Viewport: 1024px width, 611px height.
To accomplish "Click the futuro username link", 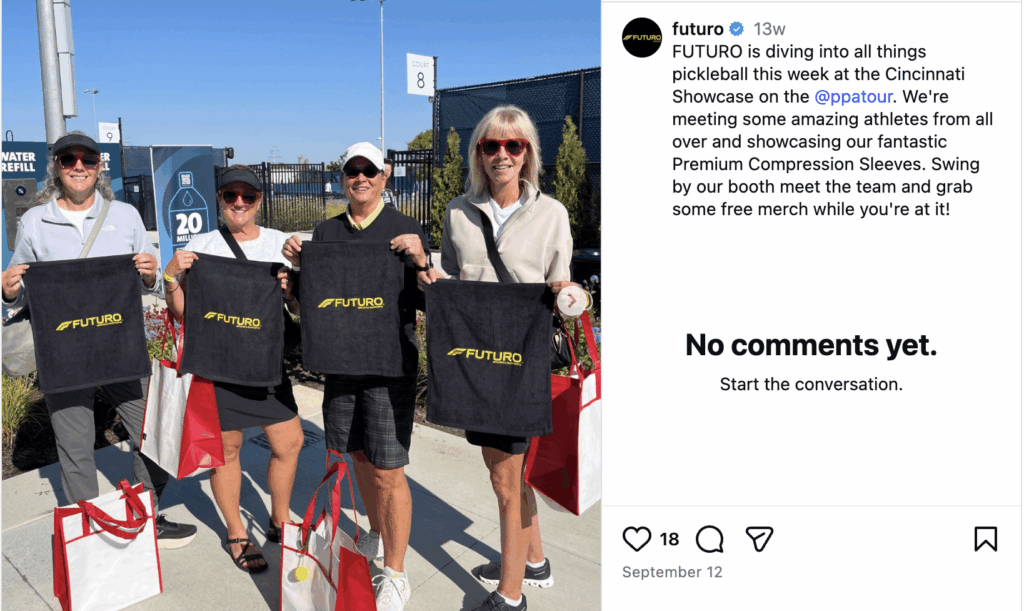I will [697, 29].
